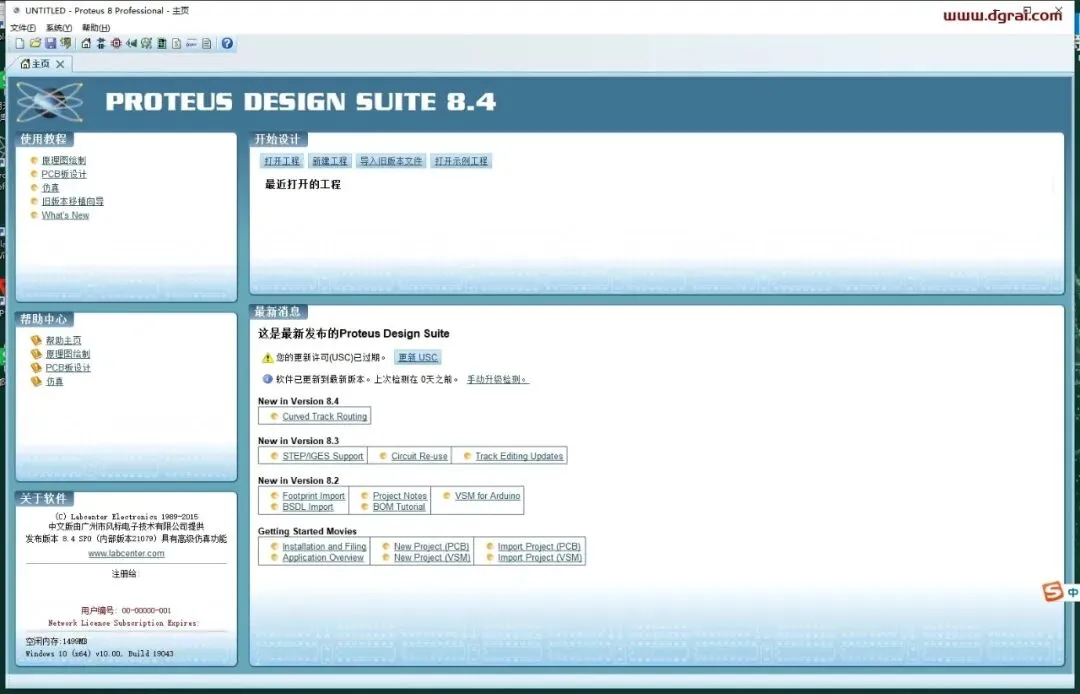Open 帮助主页 in the help center
Screen dimensions: 1080x694
tap(63, 340)
